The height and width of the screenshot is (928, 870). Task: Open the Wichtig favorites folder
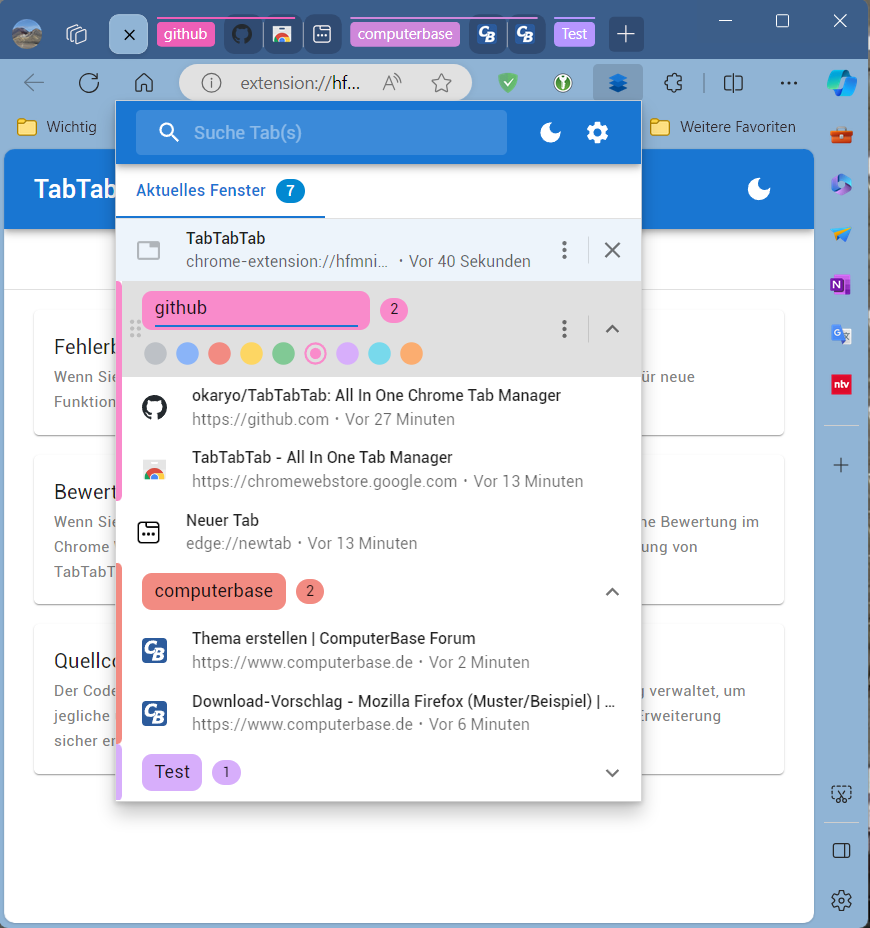[x=57, y=127]
